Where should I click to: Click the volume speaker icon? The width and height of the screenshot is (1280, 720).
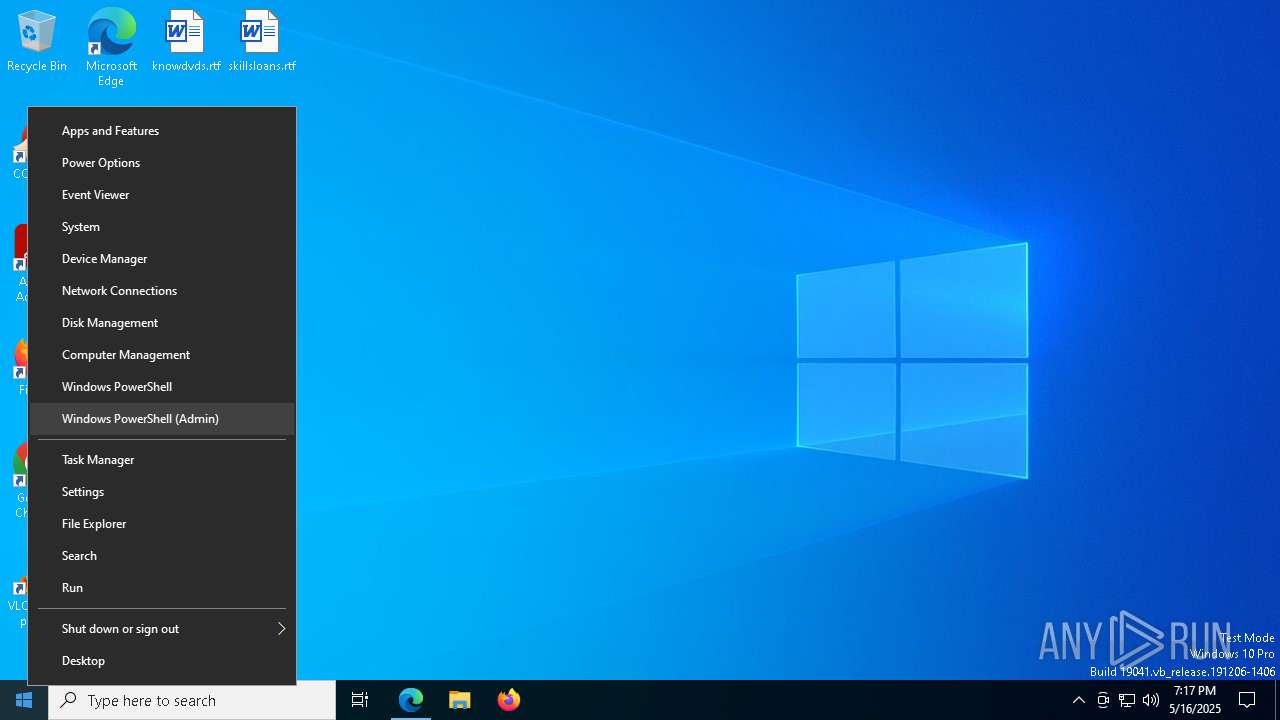(x=1151, y=700)
